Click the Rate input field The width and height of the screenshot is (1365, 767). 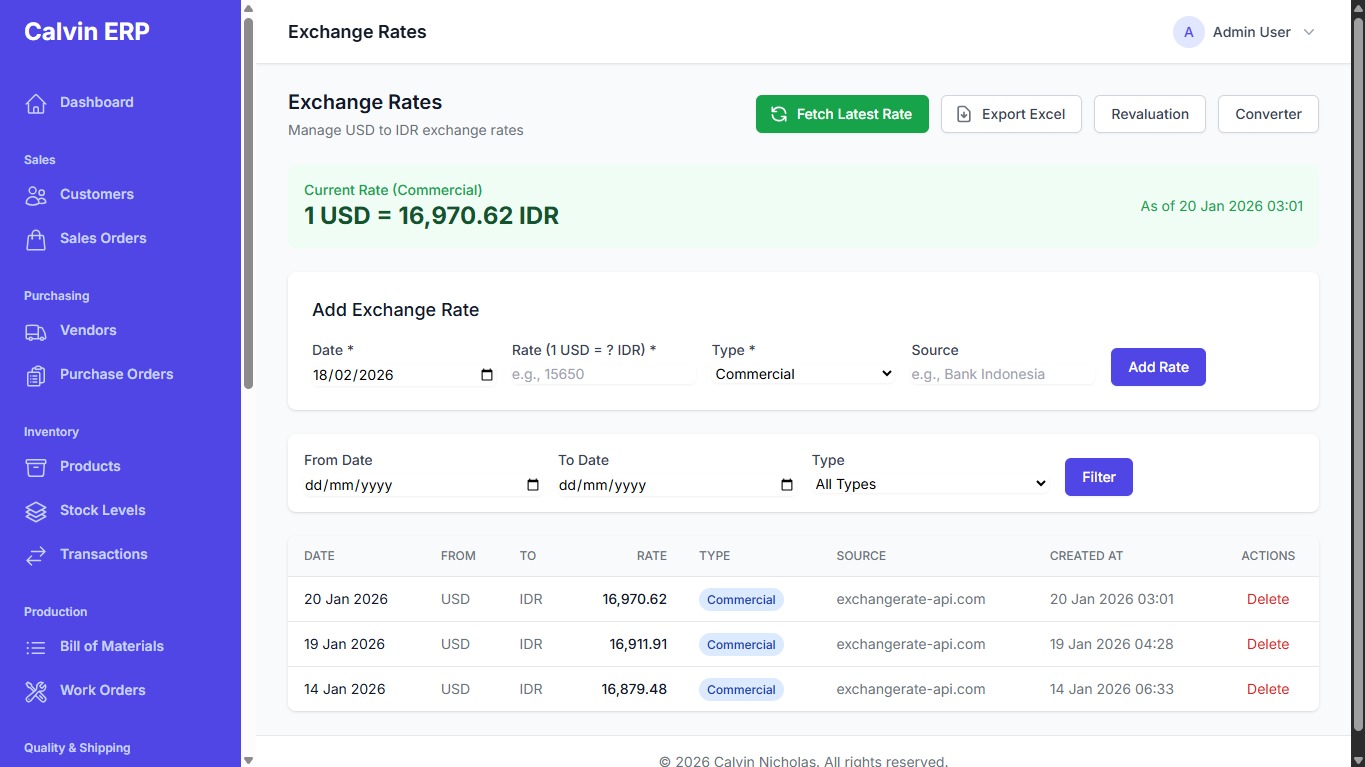point(603,374)
